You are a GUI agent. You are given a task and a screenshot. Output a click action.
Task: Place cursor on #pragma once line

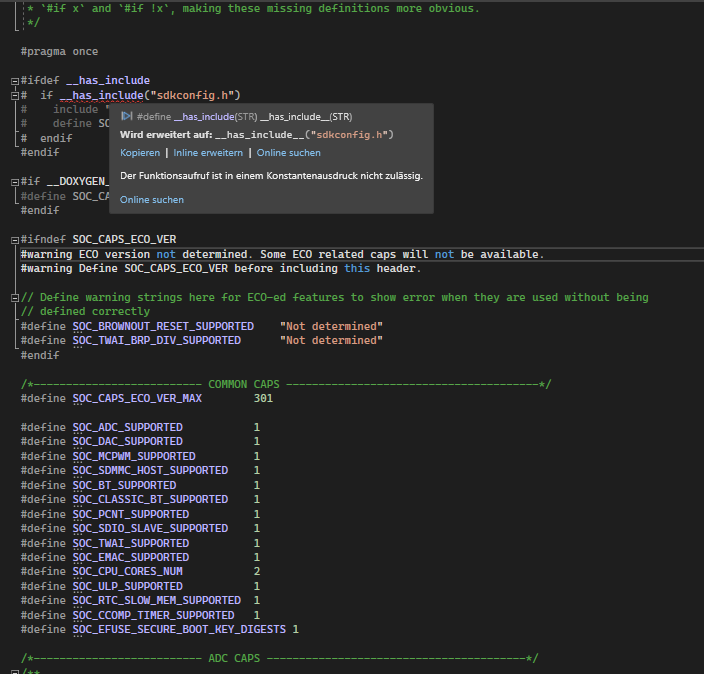(59, 51)
